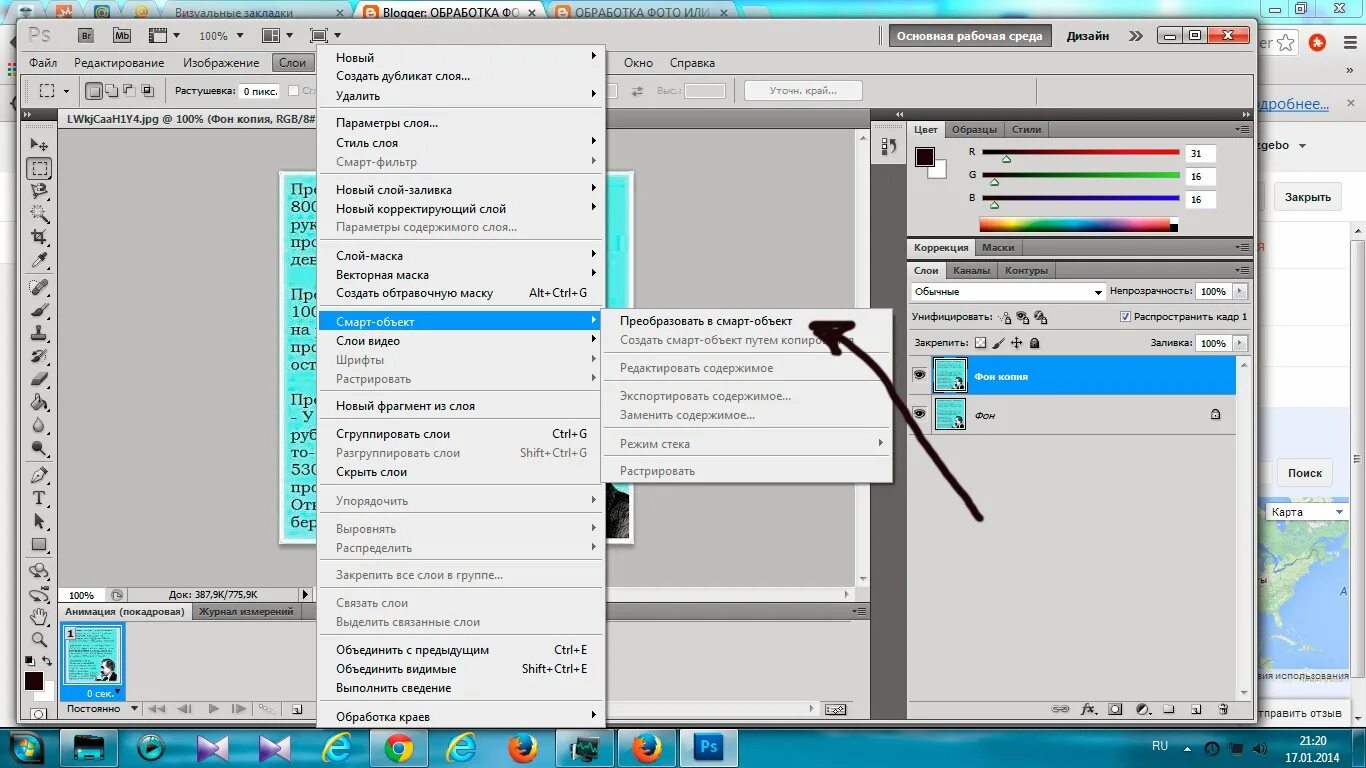Open the Заливка fill slider arrow
This screenshot has height=768, width=1366.
pyautogui.click(x=1240, y=343)
